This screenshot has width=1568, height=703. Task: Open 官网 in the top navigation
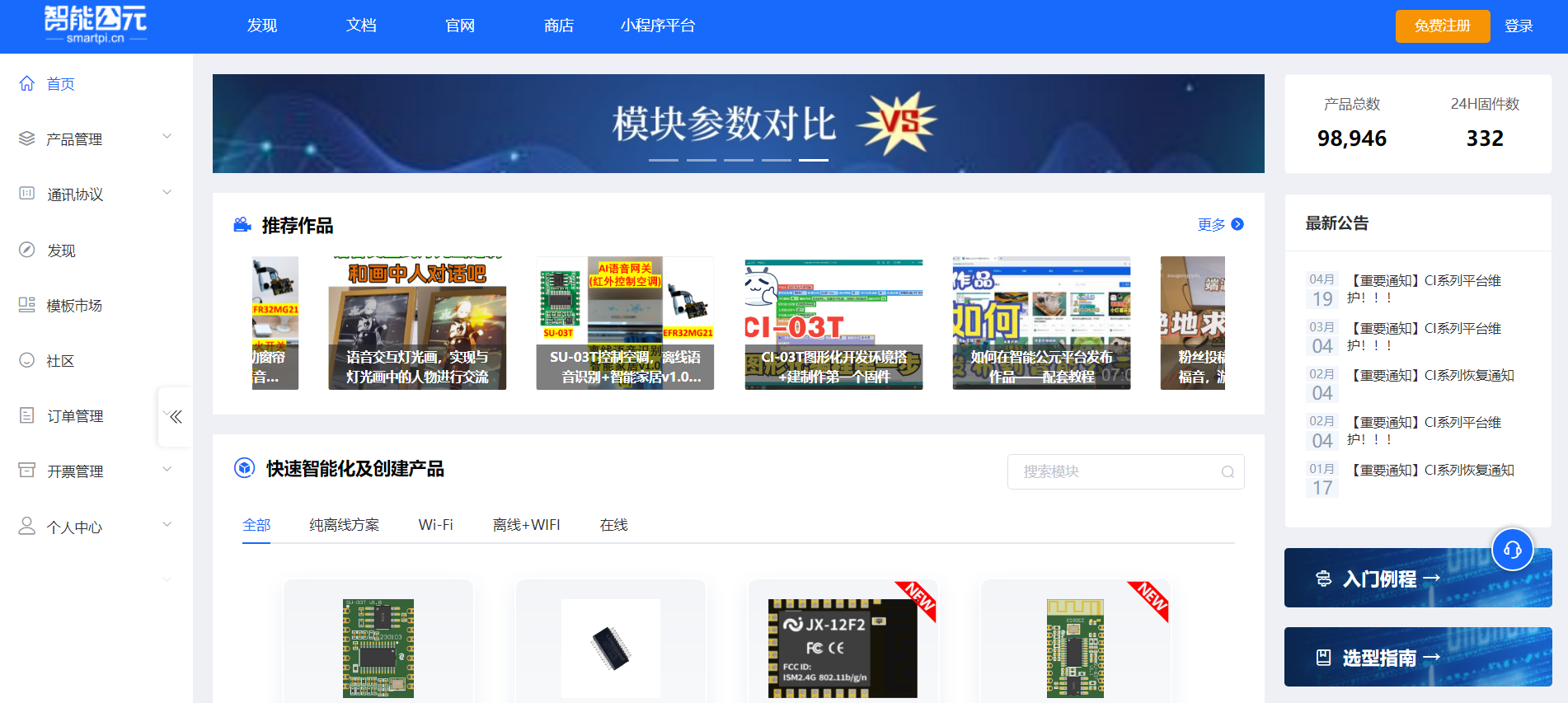pyautogui.click(x=460, y=26)
